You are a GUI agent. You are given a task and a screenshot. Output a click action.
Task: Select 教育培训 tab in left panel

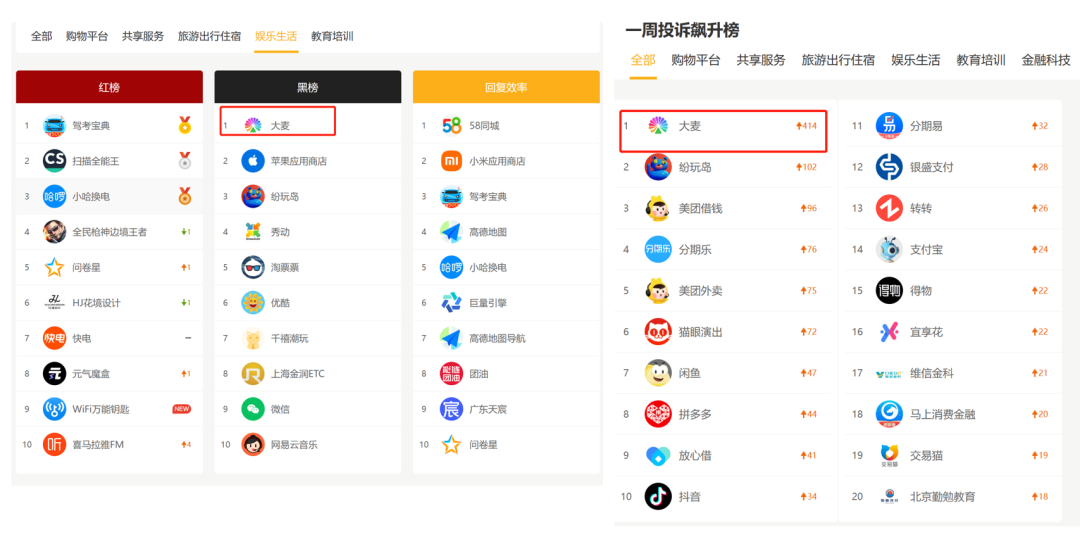pyautogui.click(x=332, y=37)
